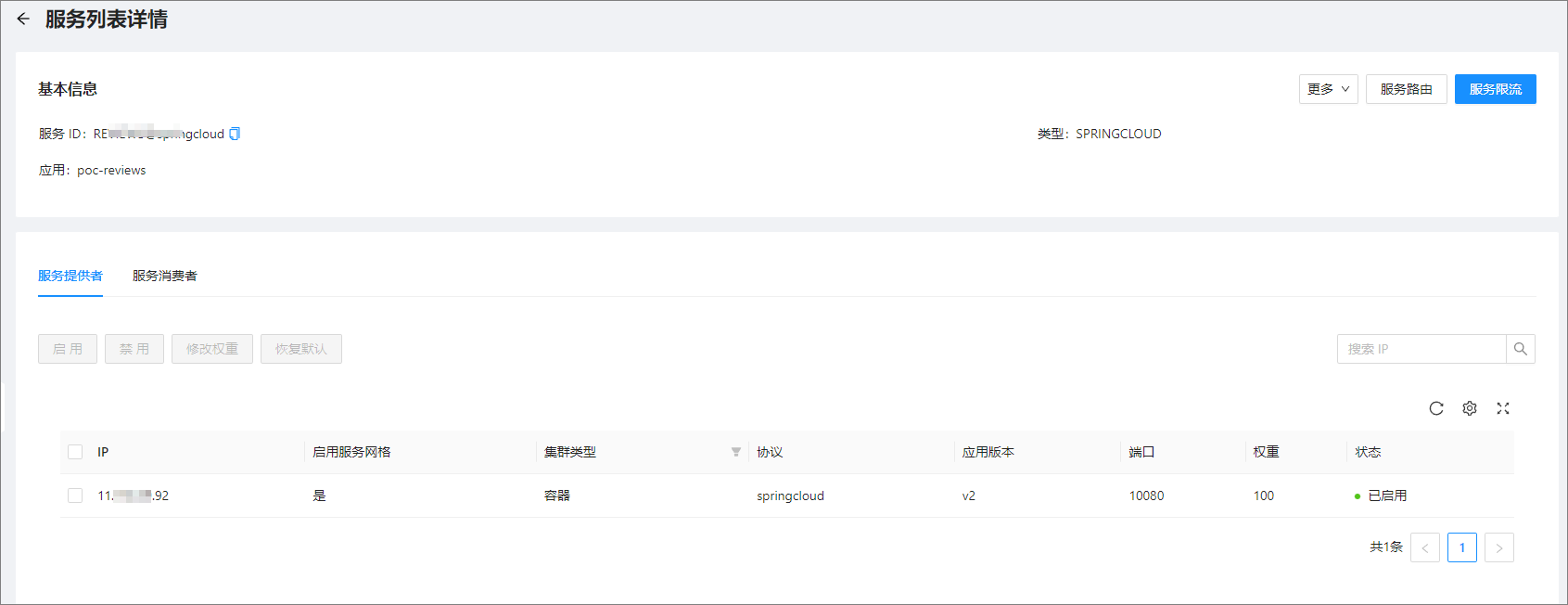This screenshot has width=1568, height=605.
Task: Click the 共1条 total count text
Action: tap(1386, 547)
